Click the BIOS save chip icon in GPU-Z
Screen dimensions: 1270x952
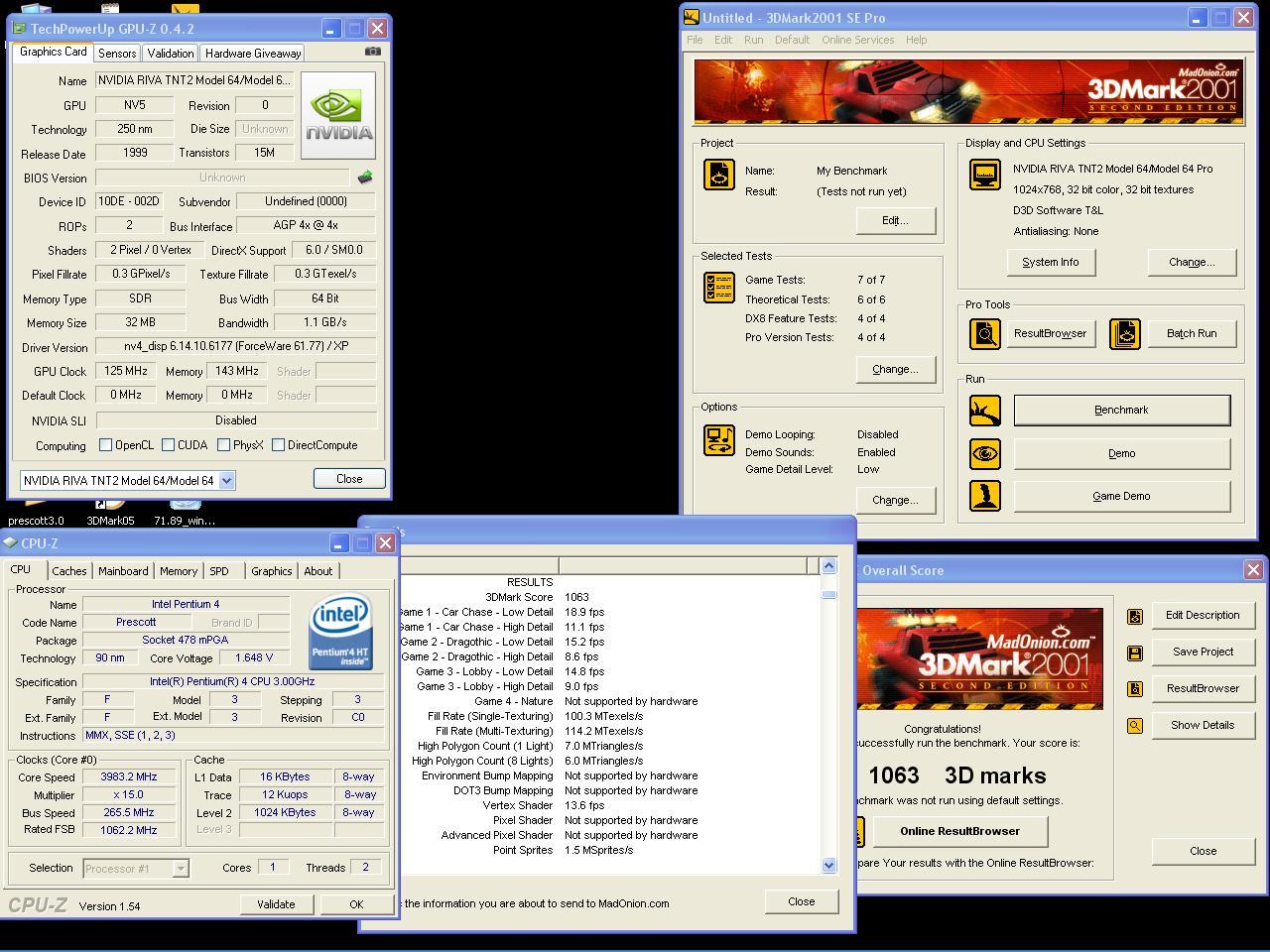(x=365, y=178)
